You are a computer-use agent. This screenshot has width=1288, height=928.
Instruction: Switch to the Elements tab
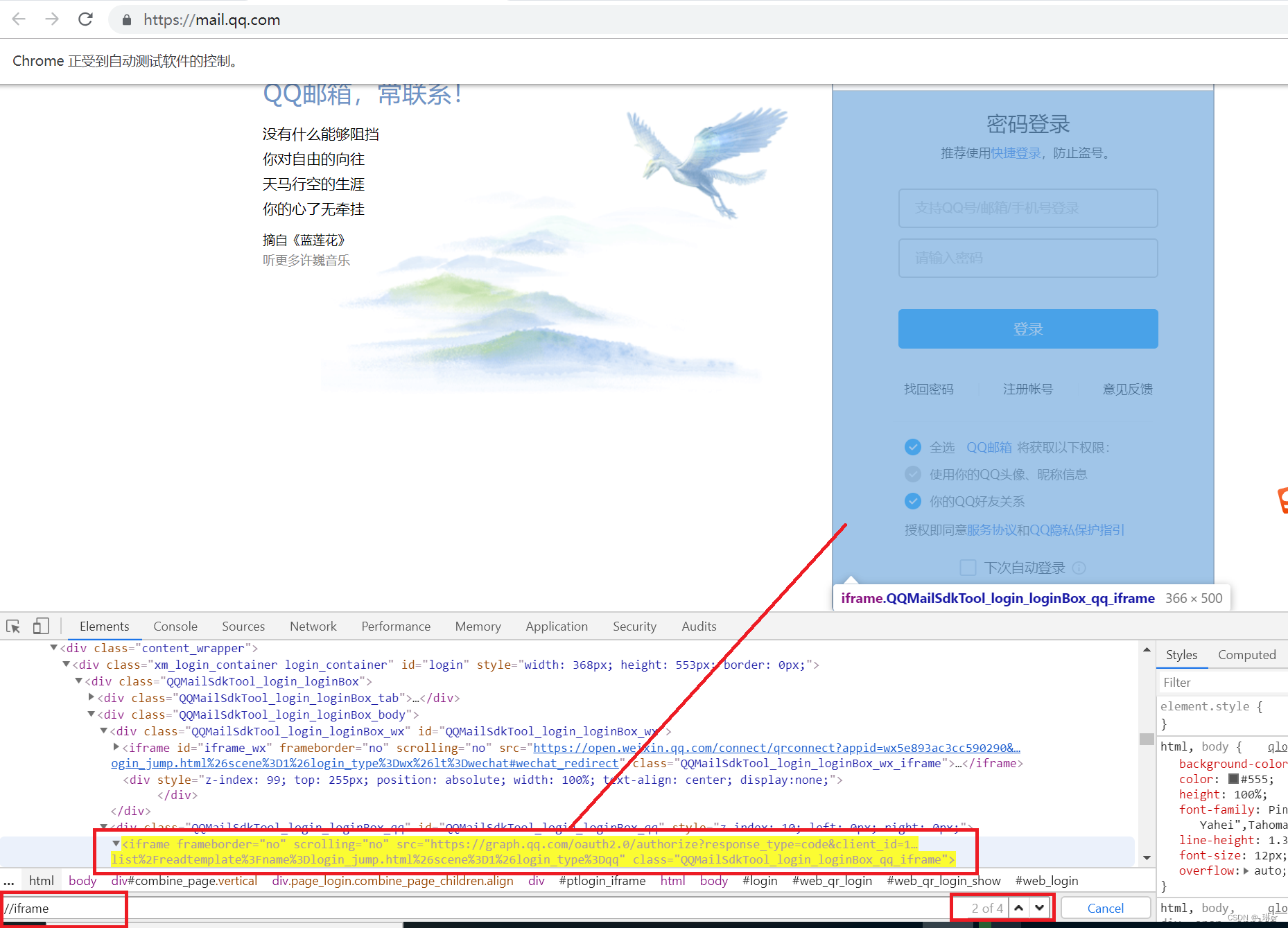pyautogui.click(x=104, y=627)
